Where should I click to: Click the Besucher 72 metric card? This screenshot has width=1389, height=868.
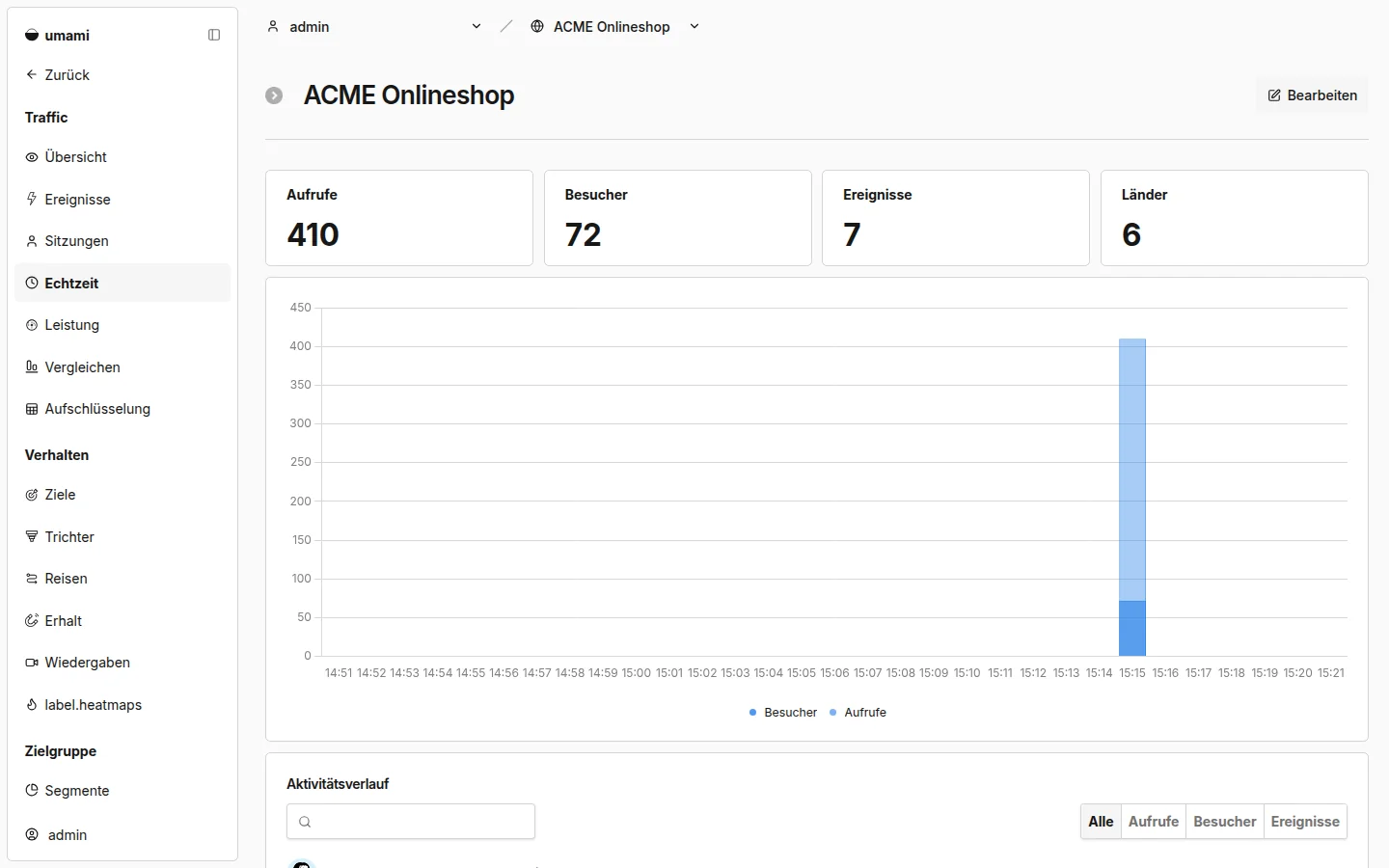(678, 218)
